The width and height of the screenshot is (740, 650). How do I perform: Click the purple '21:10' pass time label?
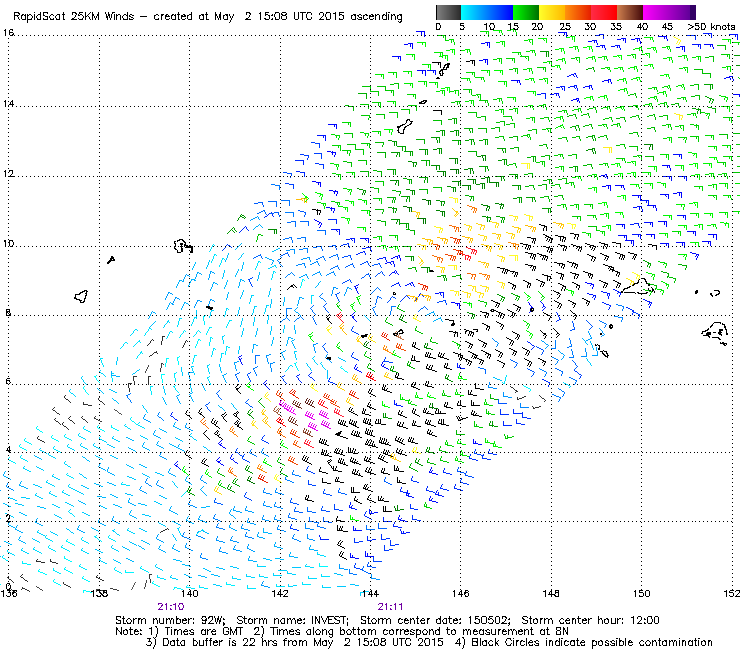point(171,607)
